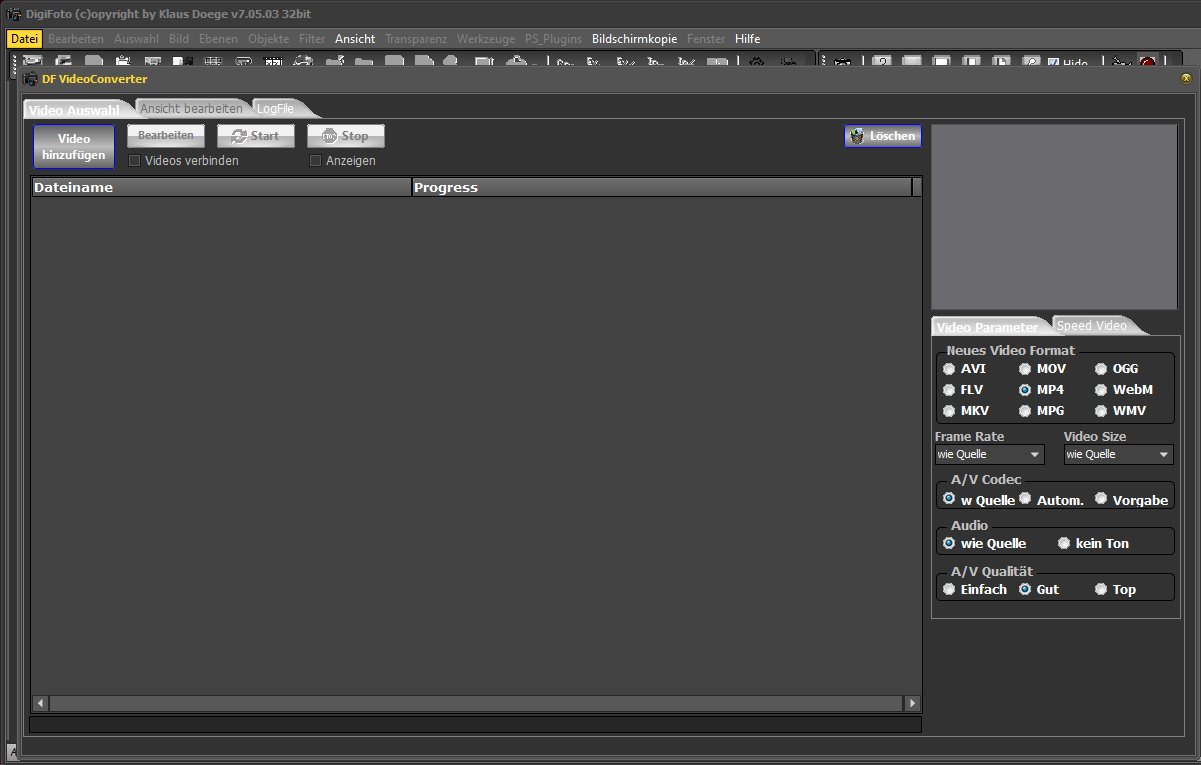Click the DigiFoto app icon in title bar

tap(13, 13)
